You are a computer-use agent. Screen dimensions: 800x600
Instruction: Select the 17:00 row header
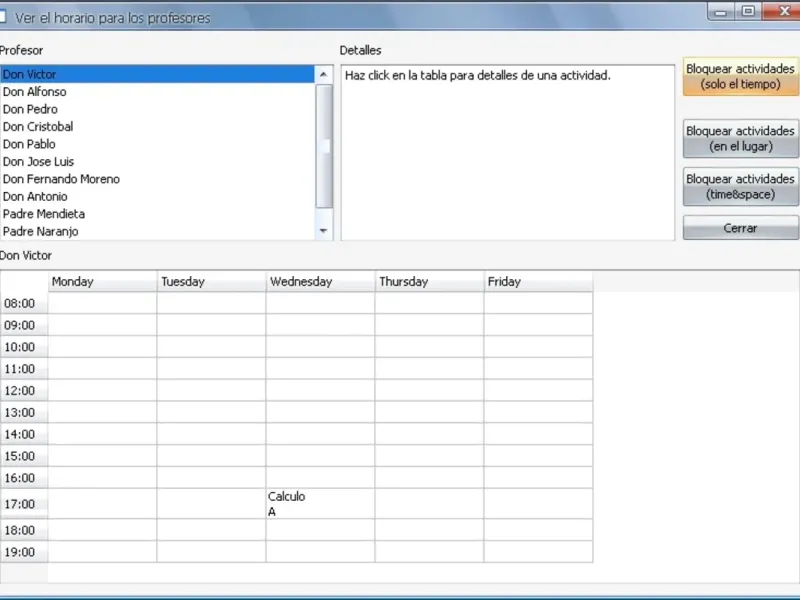click(x=24, y=504)
